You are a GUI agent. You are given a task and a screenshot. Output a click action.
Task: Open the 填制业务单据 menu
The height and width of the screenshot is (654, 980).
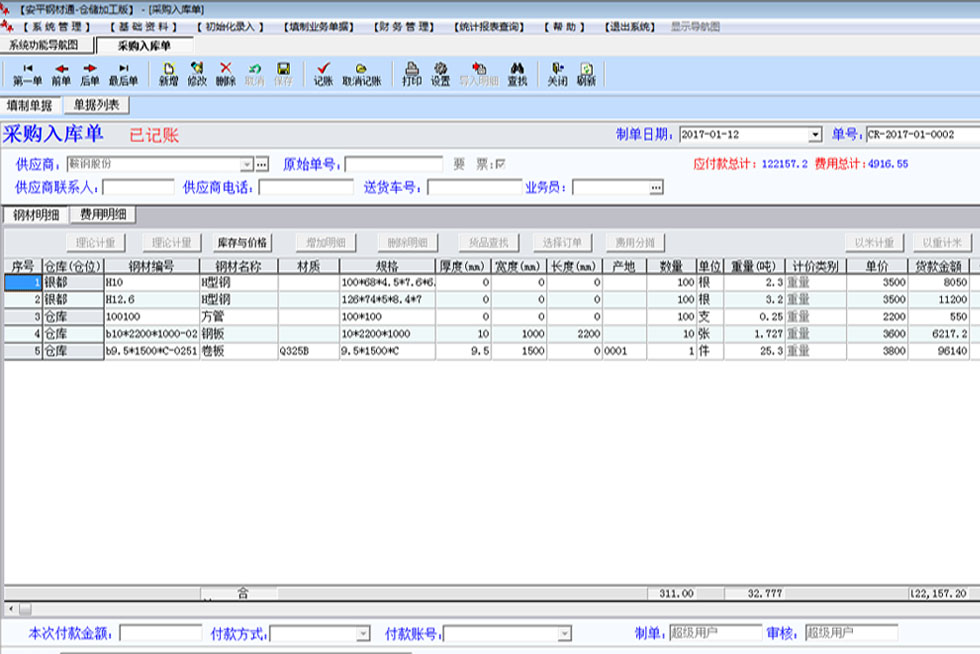pyautogui.click(x=319, y=27)
